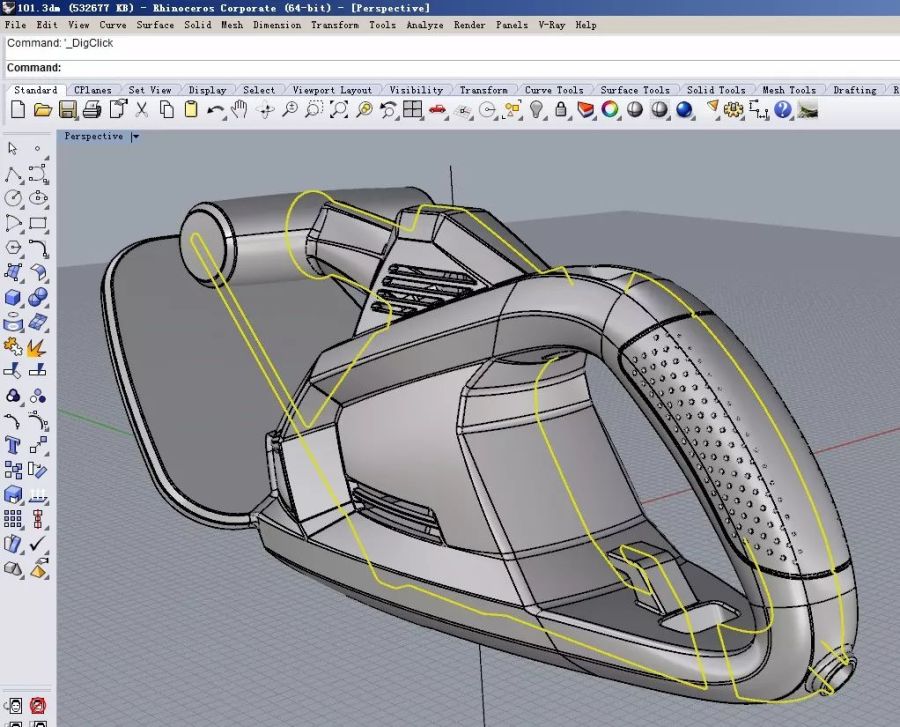
Task: Click the Pan view hand icon
Action: tap(240, 110)
